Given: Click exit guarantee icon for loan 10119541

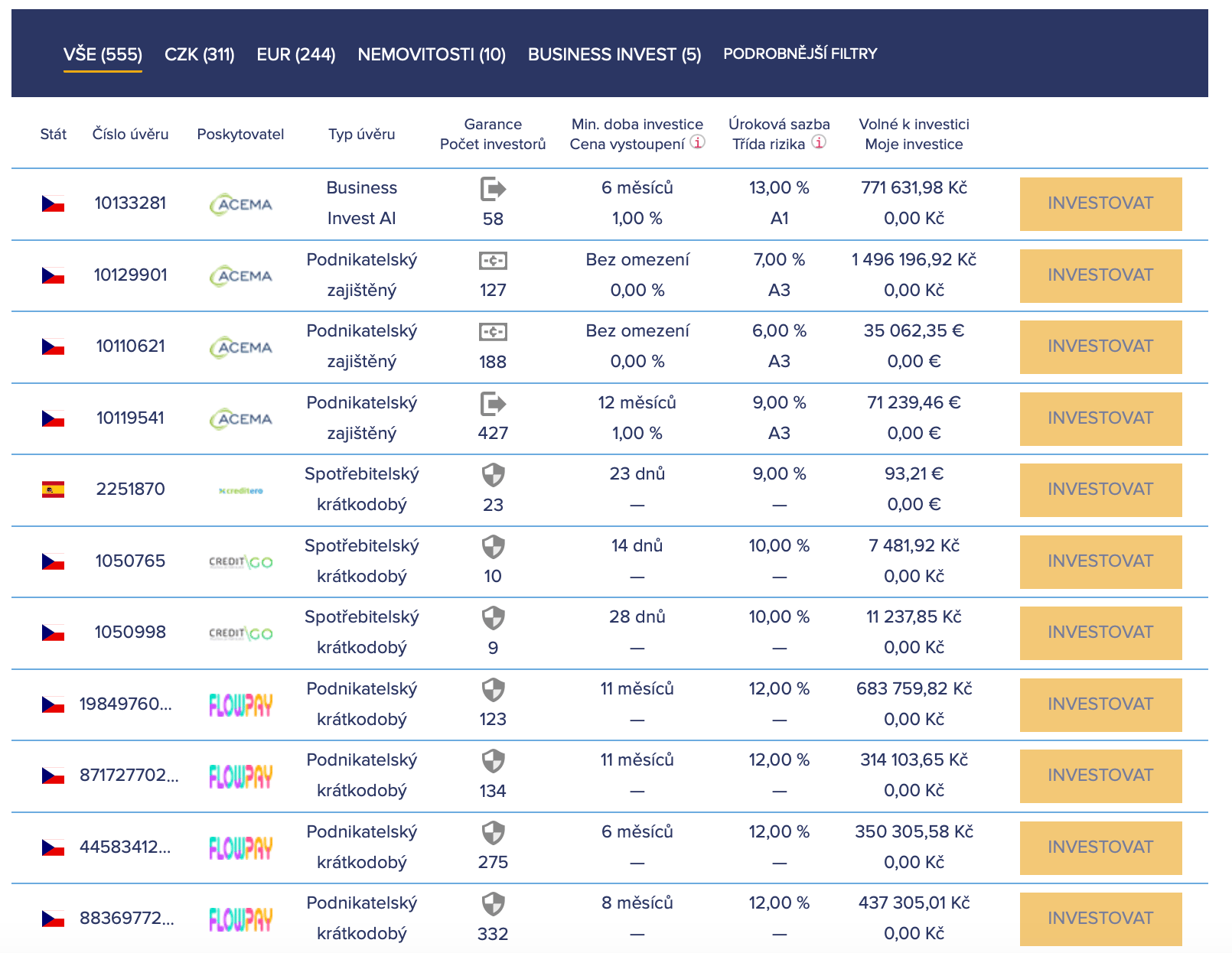Looking at the screenshot, I should [x=493, y=403].
